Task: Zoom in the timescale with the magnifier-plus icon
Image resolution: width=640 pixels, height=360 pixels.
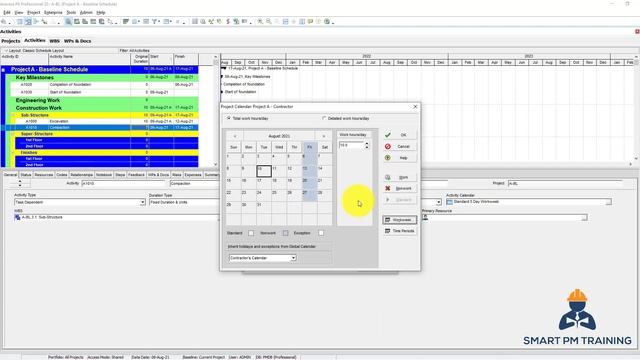Action: click(x=260, y=22)
